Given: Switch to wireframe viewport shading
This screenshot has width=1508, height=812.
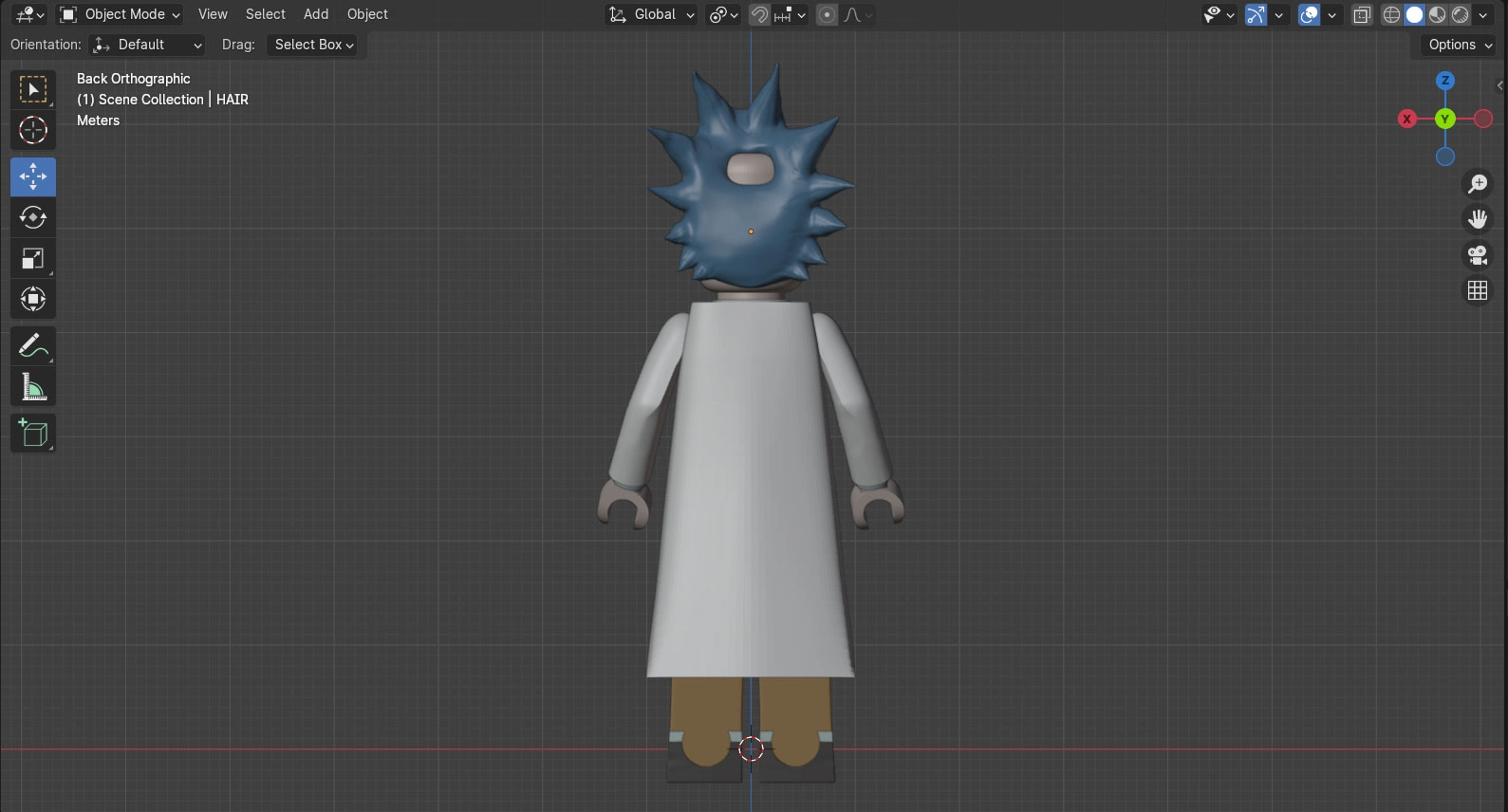Looking at the screenshot, I should point(1391,14).
